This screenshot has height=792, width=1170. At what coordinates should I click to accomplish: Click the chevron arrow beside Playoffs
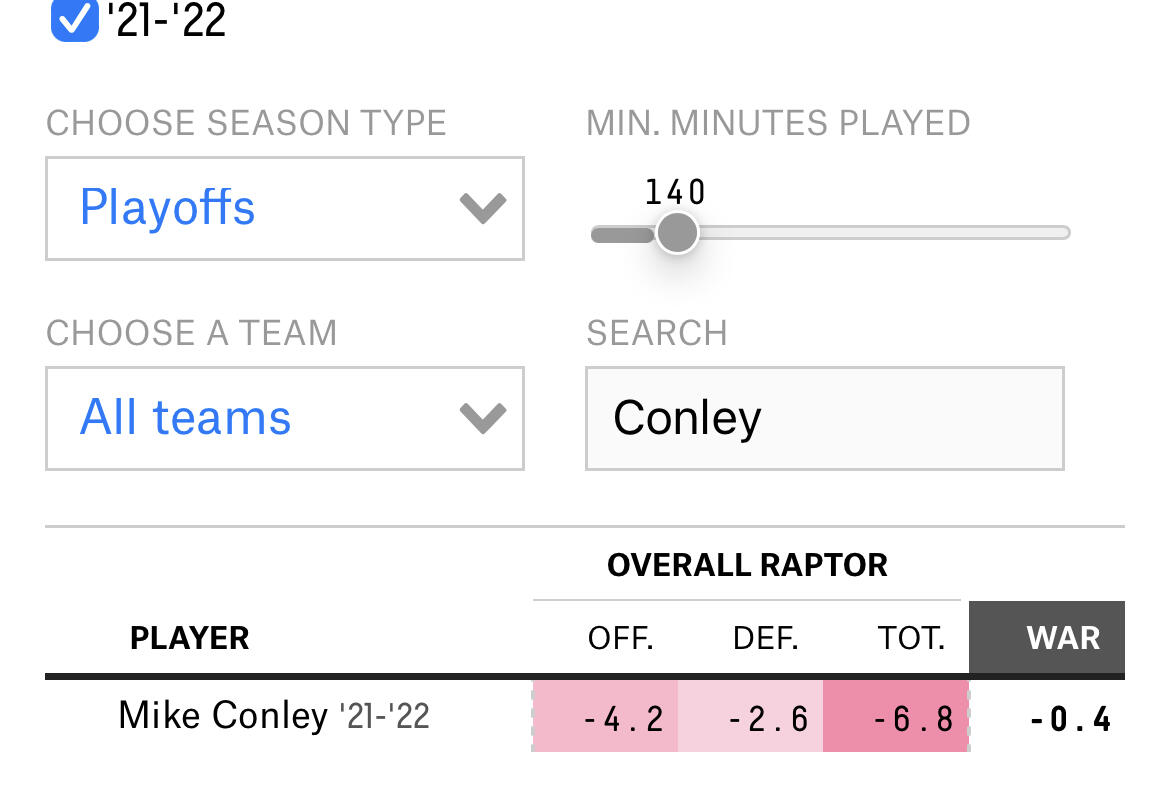[483, 208]
